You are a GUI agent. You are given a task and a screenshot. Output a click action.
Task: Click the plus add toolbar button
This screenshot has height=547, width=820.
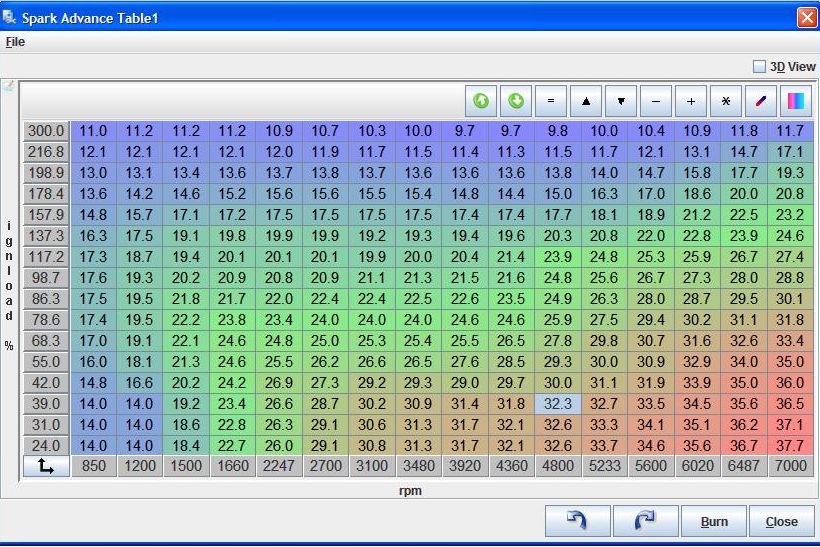pyautogui.click(x=691, y=101)
